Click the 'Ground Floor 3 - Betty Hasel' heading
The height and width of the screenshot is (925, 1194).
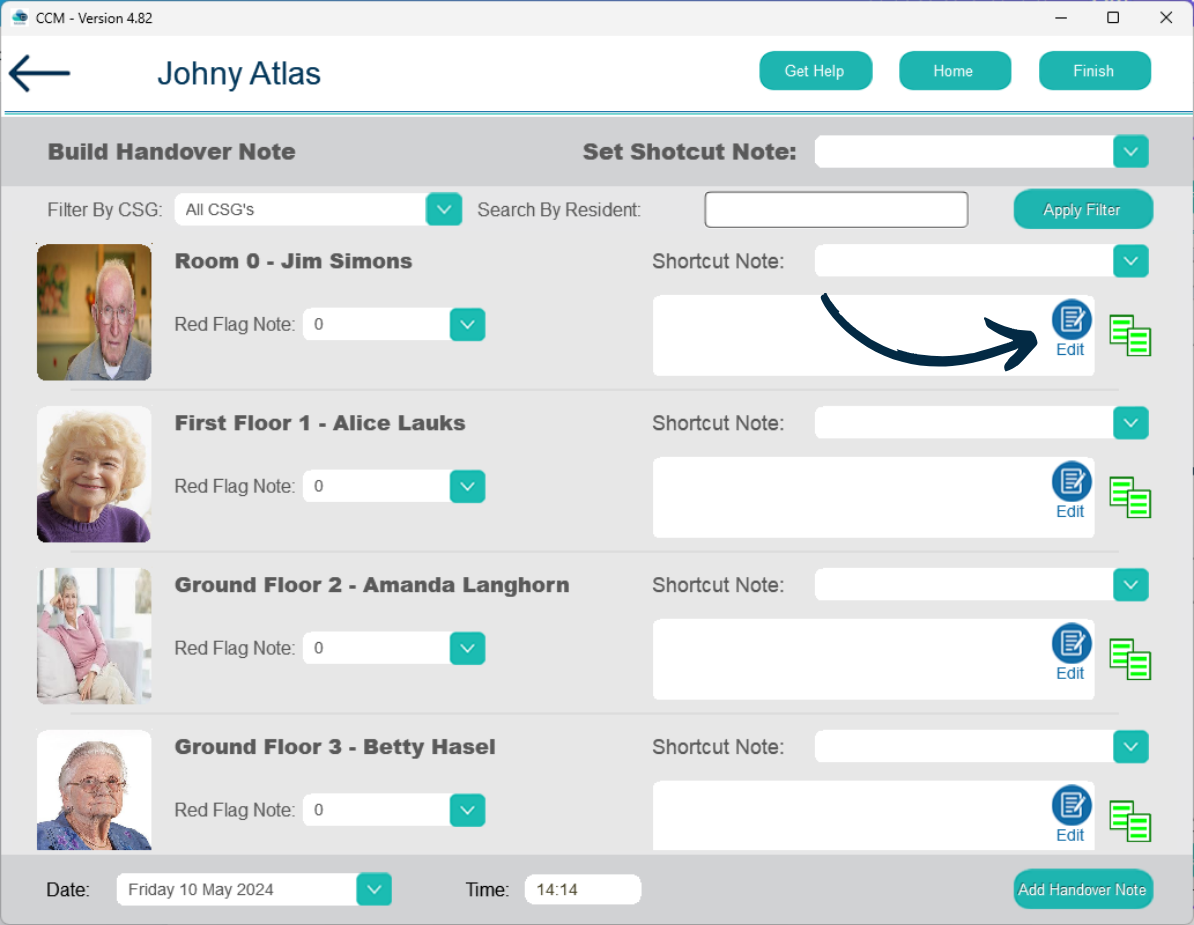tap(335, 747)
